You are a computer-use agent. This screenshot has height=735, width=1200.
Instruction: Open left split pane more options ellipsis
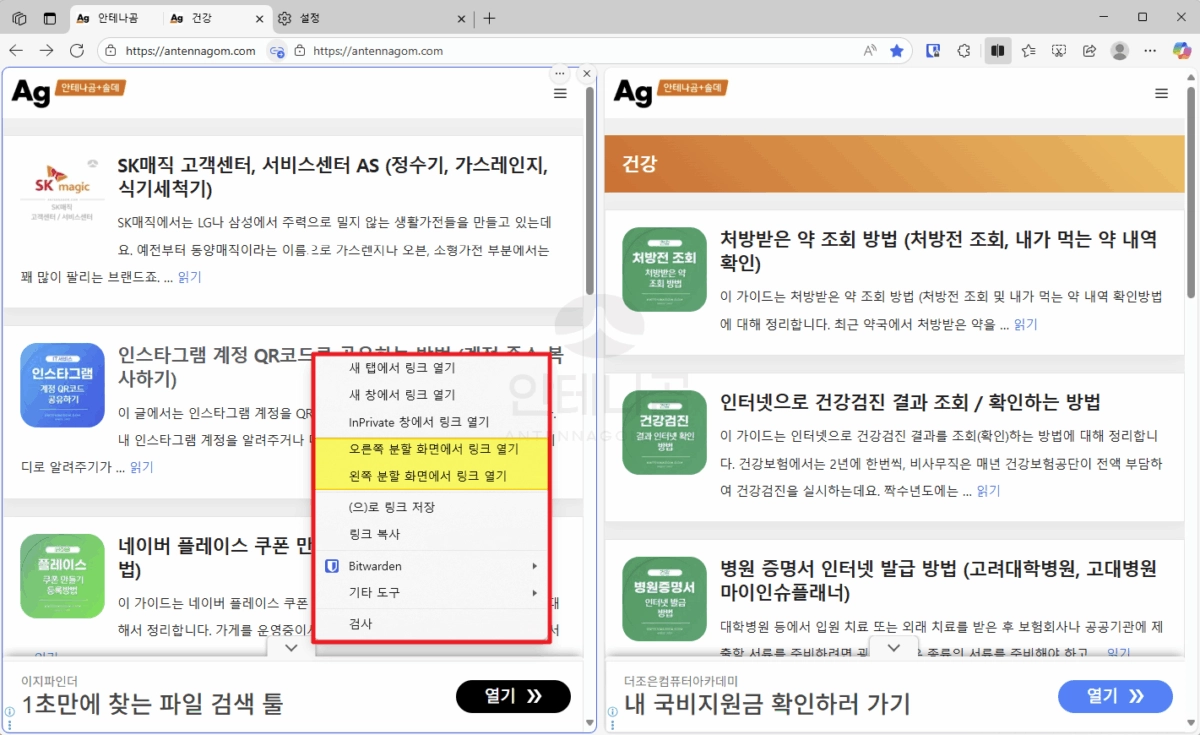point(560,73)
